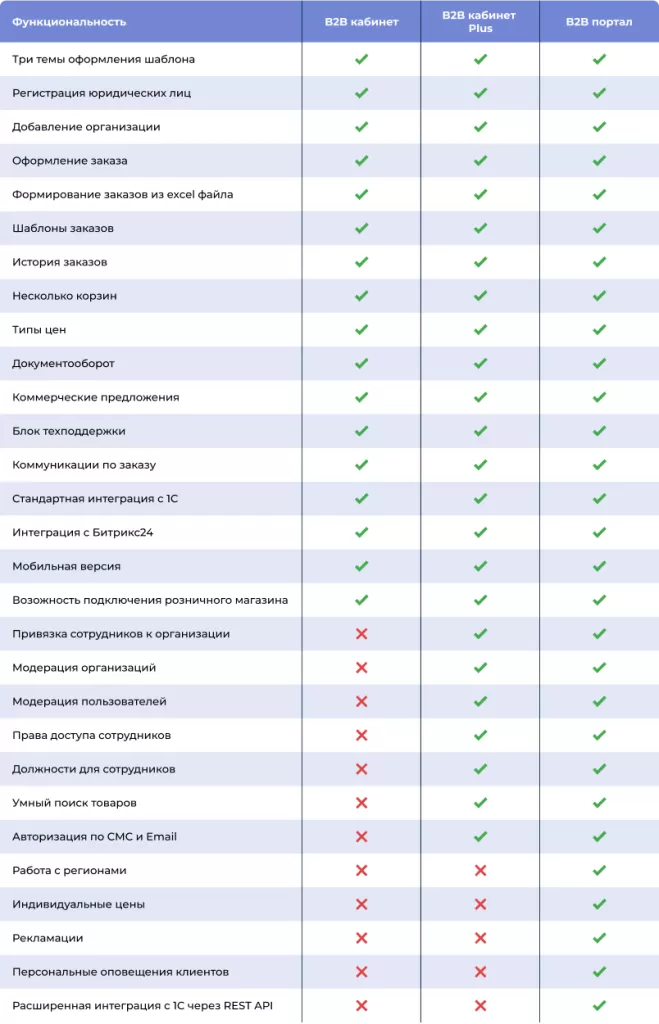Viewport: 659px width, 1024px height.
Task: Click checkmark for Шаблоны заказов under B2B кабинет
Action: coord(361,228)
